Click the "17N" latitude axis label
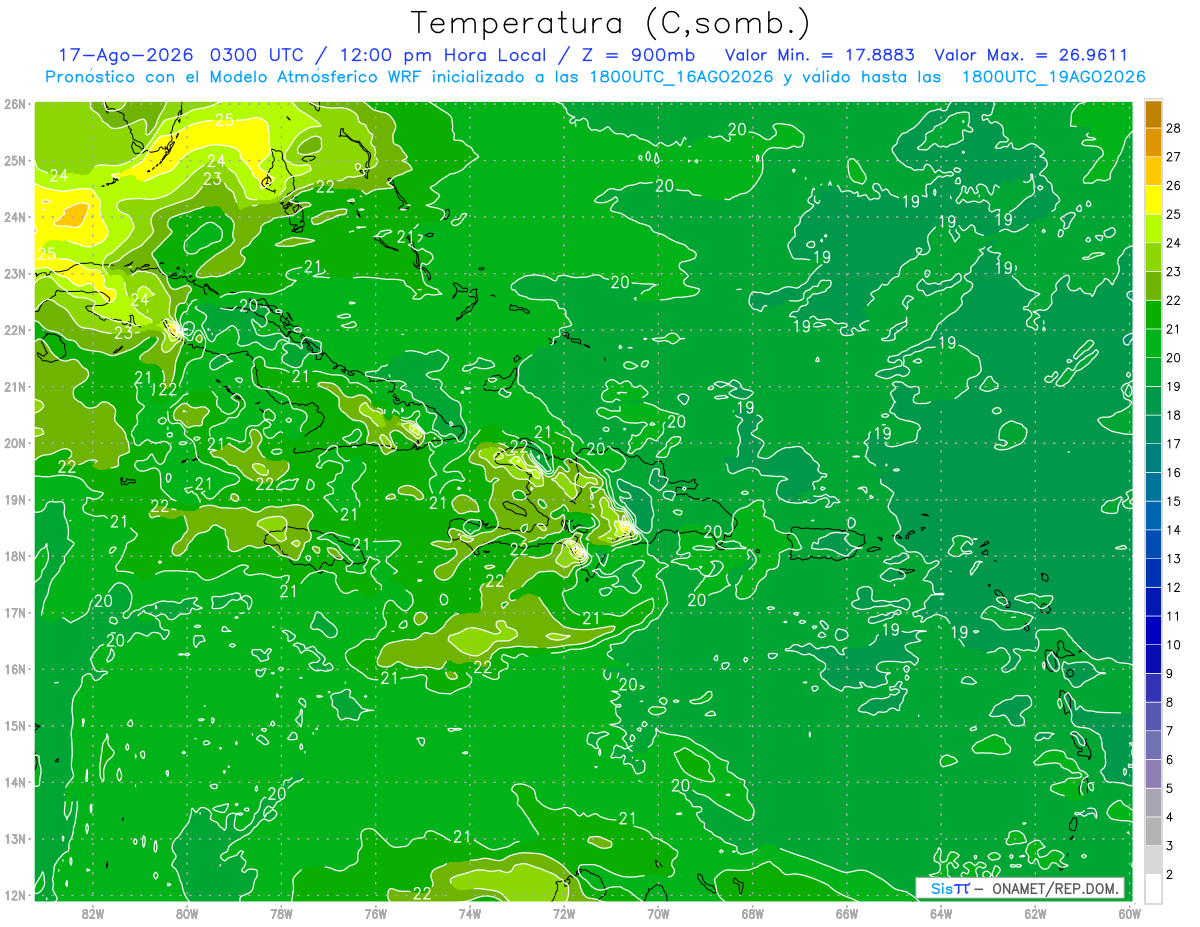The width and height of the screenshot is (1200, 927). click(x=15, y=612)
